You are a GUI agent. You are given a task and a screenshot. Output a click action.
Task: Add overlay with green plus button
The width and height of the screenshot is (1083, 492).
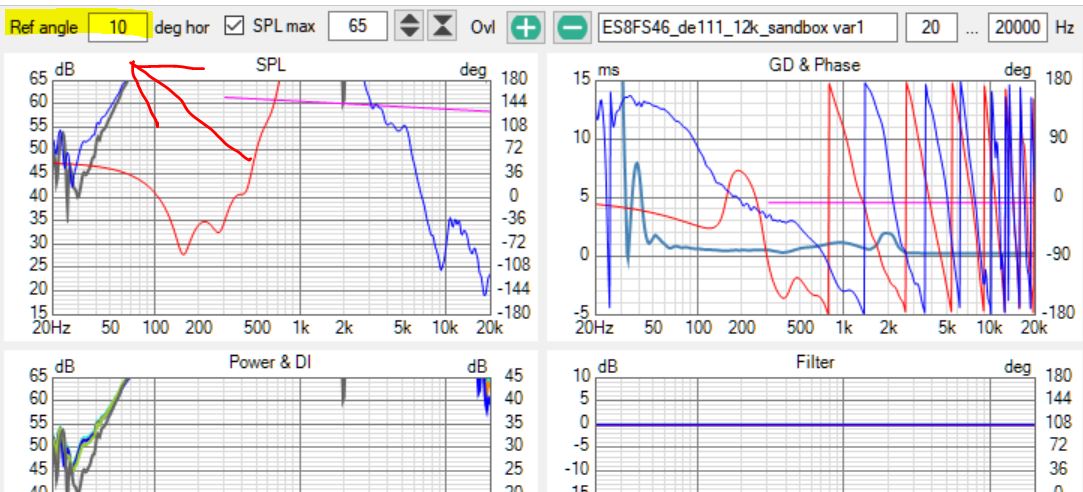click(526, 28)
